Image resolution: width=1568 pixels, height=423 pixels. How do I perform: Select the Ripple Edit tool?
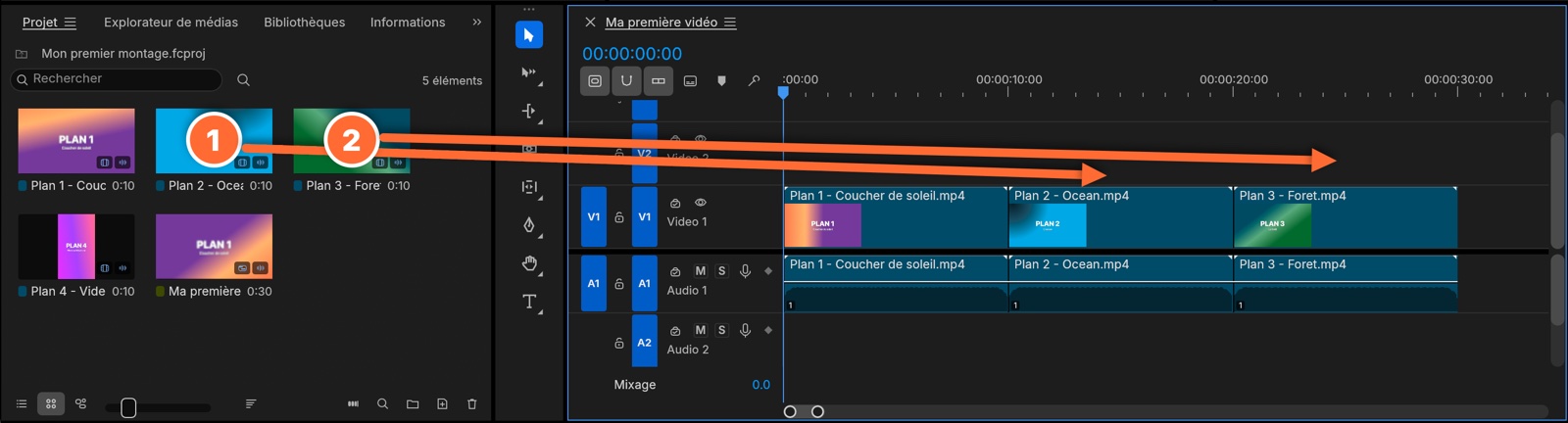coord(529,111)
